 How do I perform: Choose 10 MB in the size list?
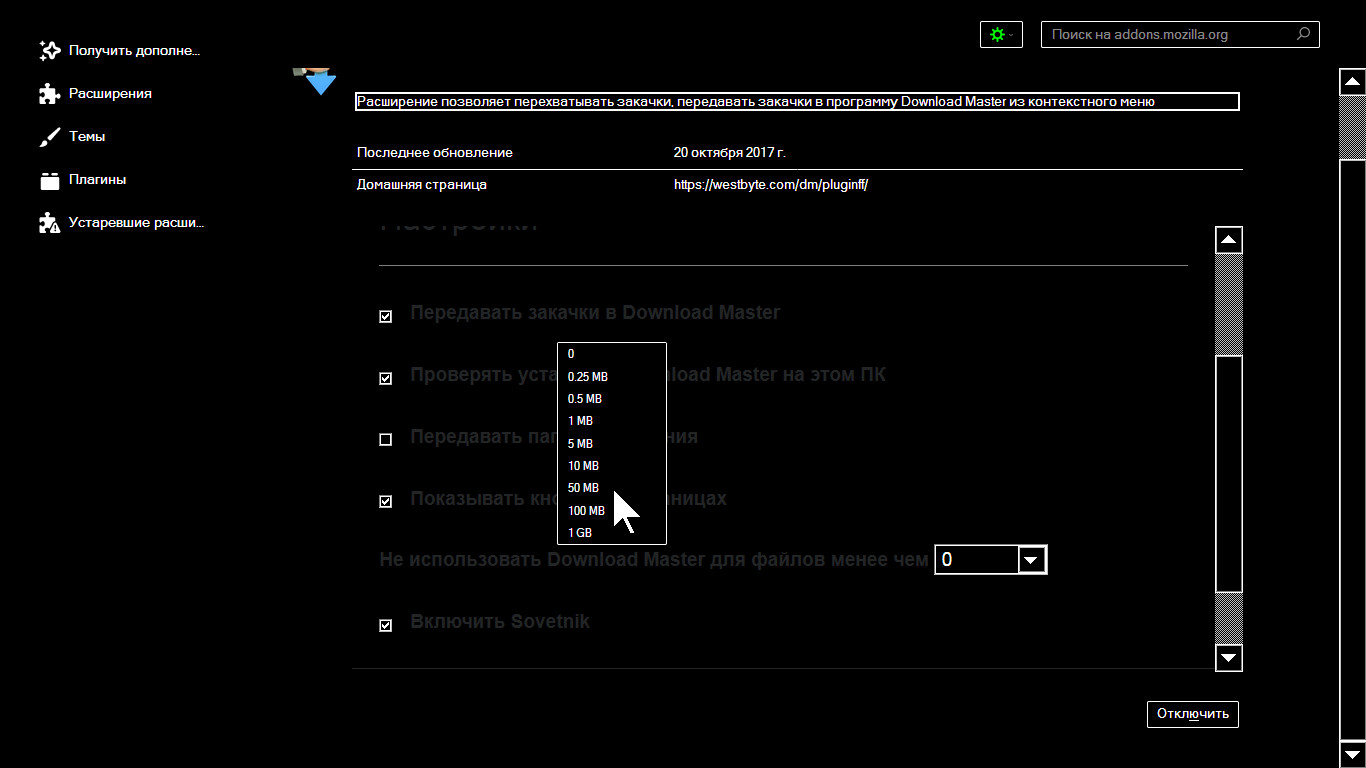click(612, 466)
